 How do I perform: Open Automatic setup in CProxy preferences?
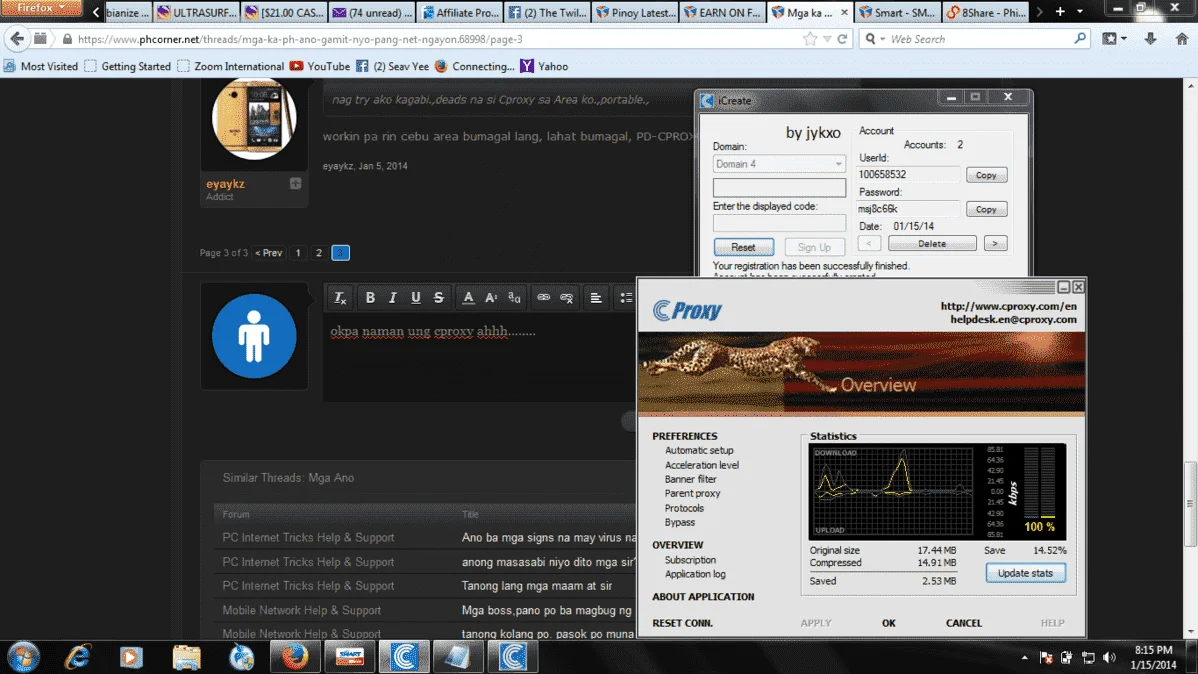tap(698, 451)
